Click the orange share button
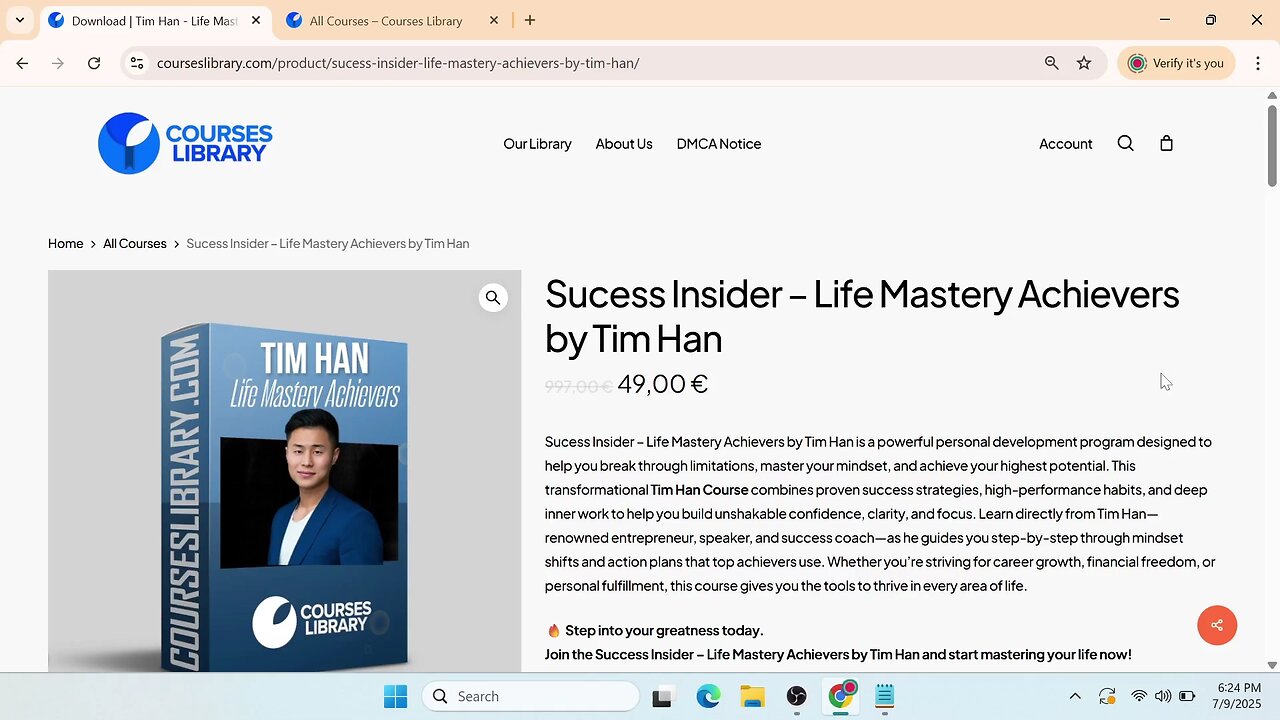 (1217, 625)
